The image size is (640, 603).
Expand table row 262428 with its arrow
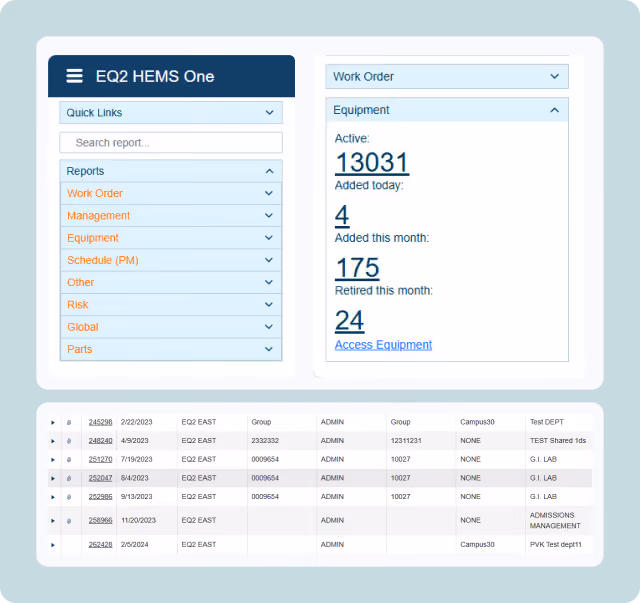coord(53,545)
